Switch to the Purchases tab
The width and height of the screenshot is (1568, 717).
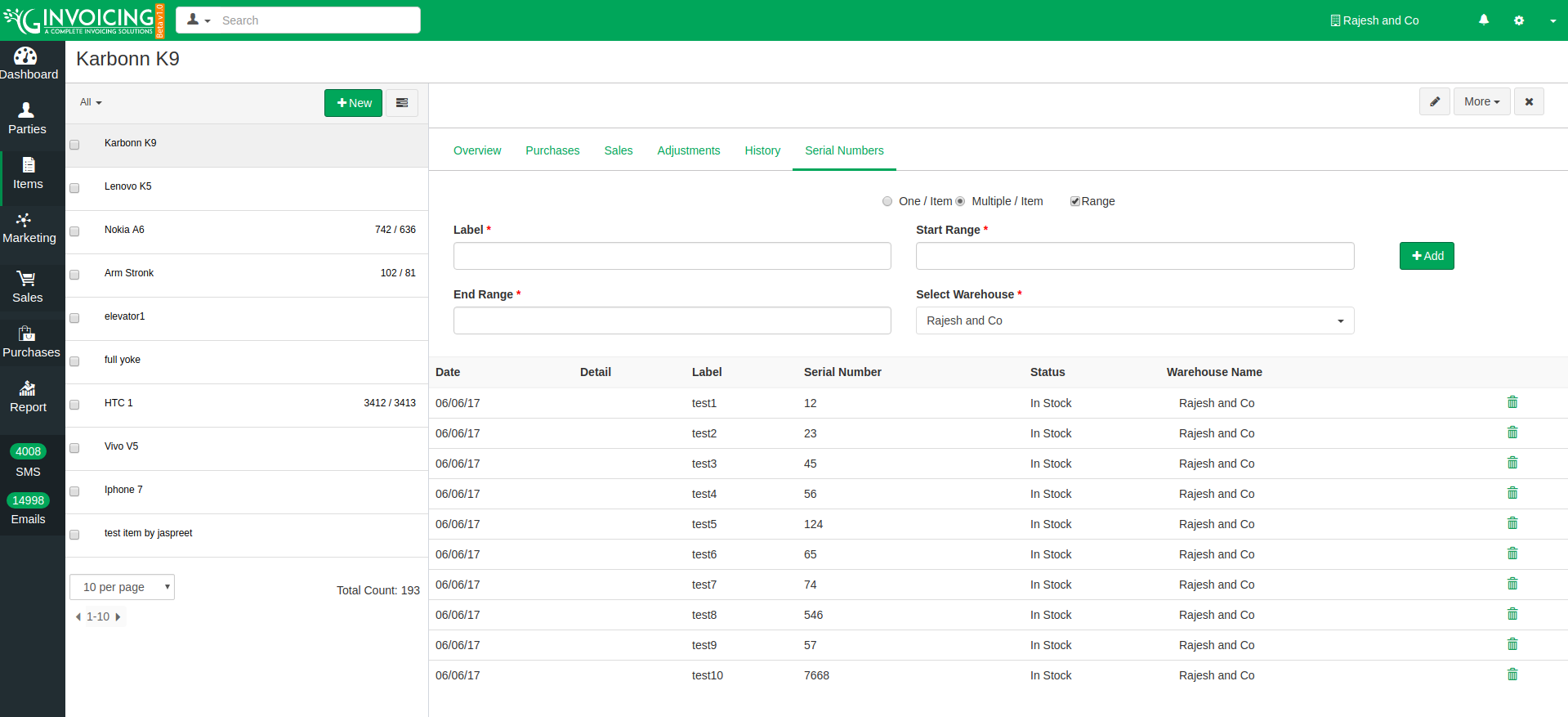(552, 150)
